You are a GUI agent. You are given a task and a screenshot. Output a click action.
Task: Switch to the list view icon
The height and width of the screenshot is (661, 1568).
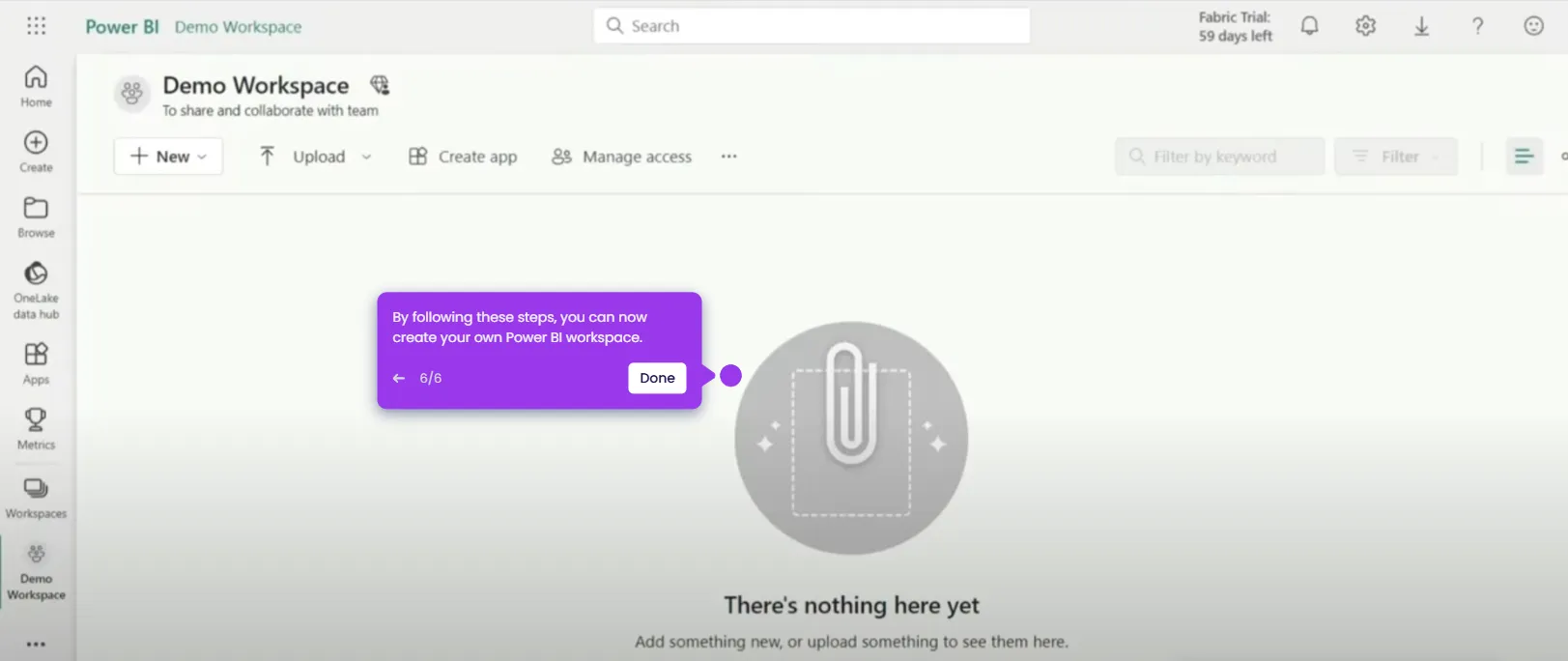pyautogui.click(x=1524, y=157)
